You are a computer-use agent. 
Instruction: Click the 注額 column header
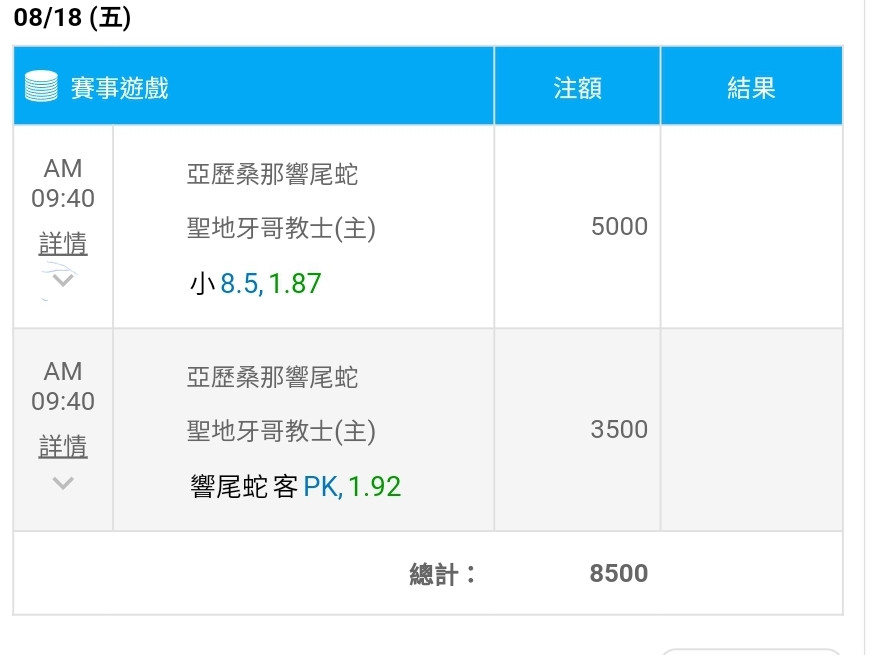pyautogui.click(x=577, y=88)
